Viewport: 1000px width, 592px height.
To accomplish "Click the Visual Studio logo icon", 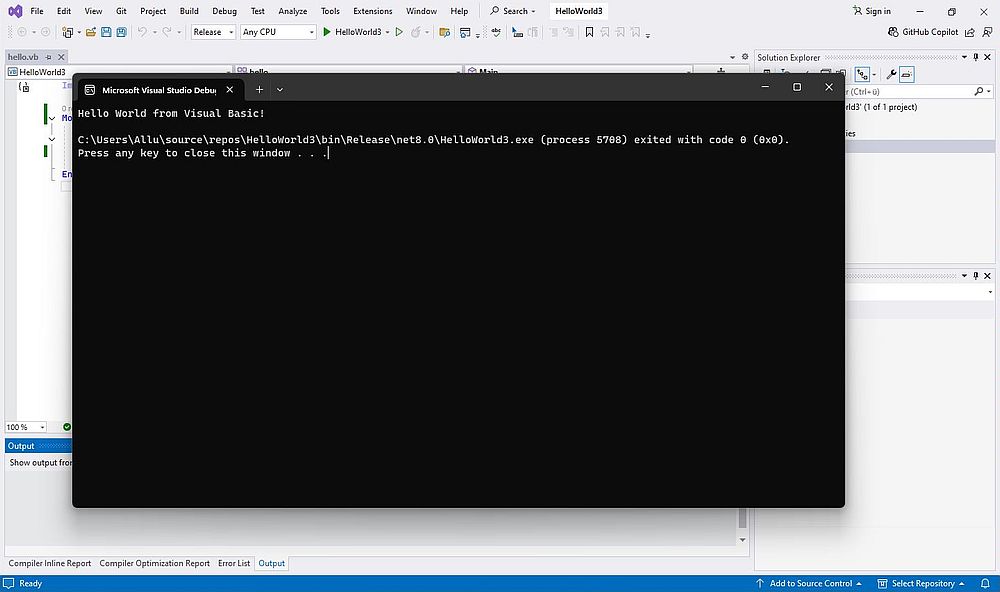I will 15,11.
